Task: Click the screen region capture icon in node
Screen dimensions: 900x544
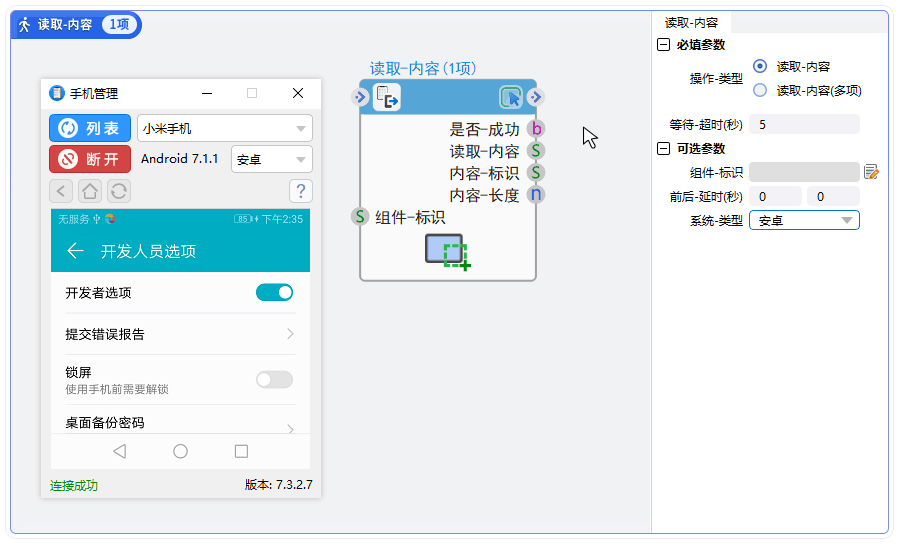Action: (447, 251)
